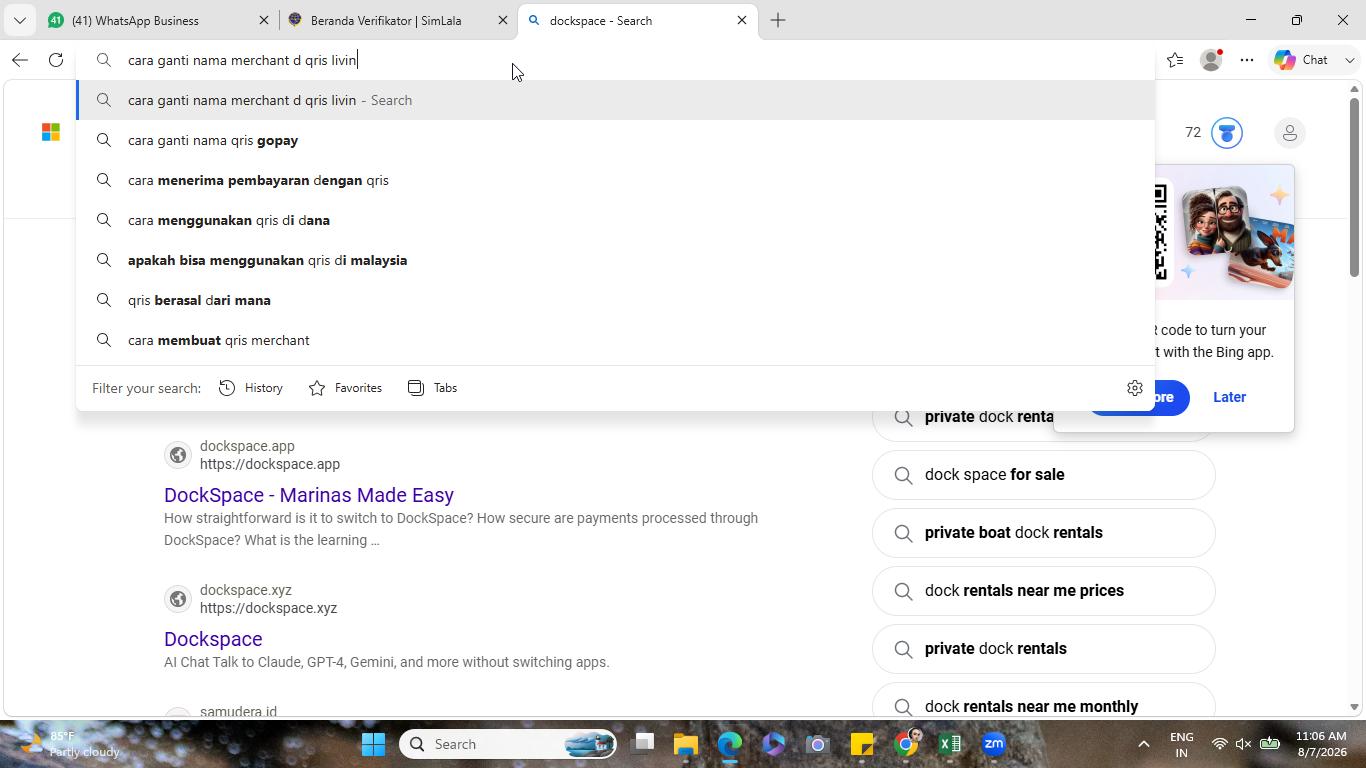This screenshot has height=768, width=1366.
Task: Expand the tab actions dropdown chevron
Action: [20, 20]
